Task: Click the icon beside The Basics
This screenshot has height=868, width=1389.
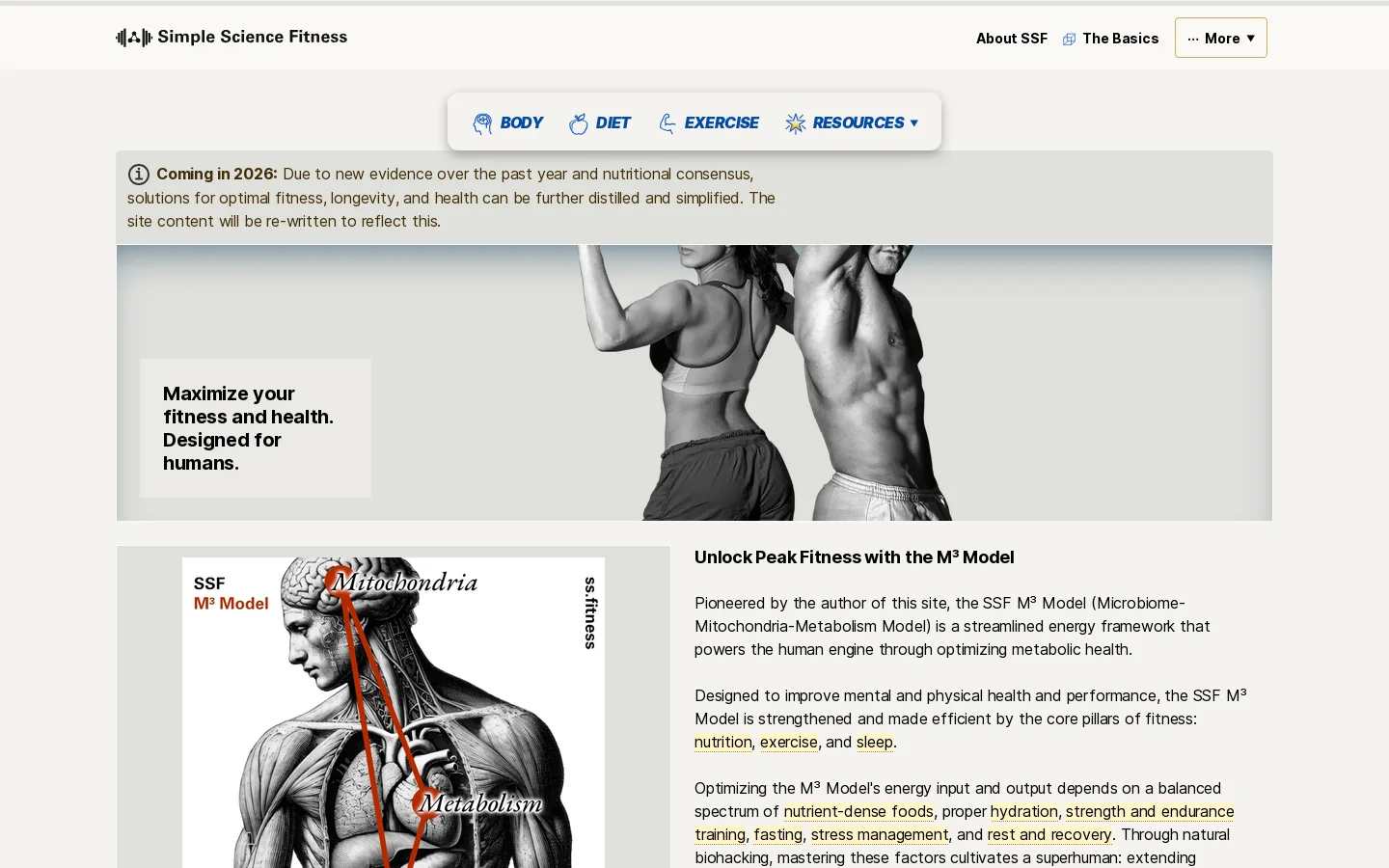Action: 1069,40
